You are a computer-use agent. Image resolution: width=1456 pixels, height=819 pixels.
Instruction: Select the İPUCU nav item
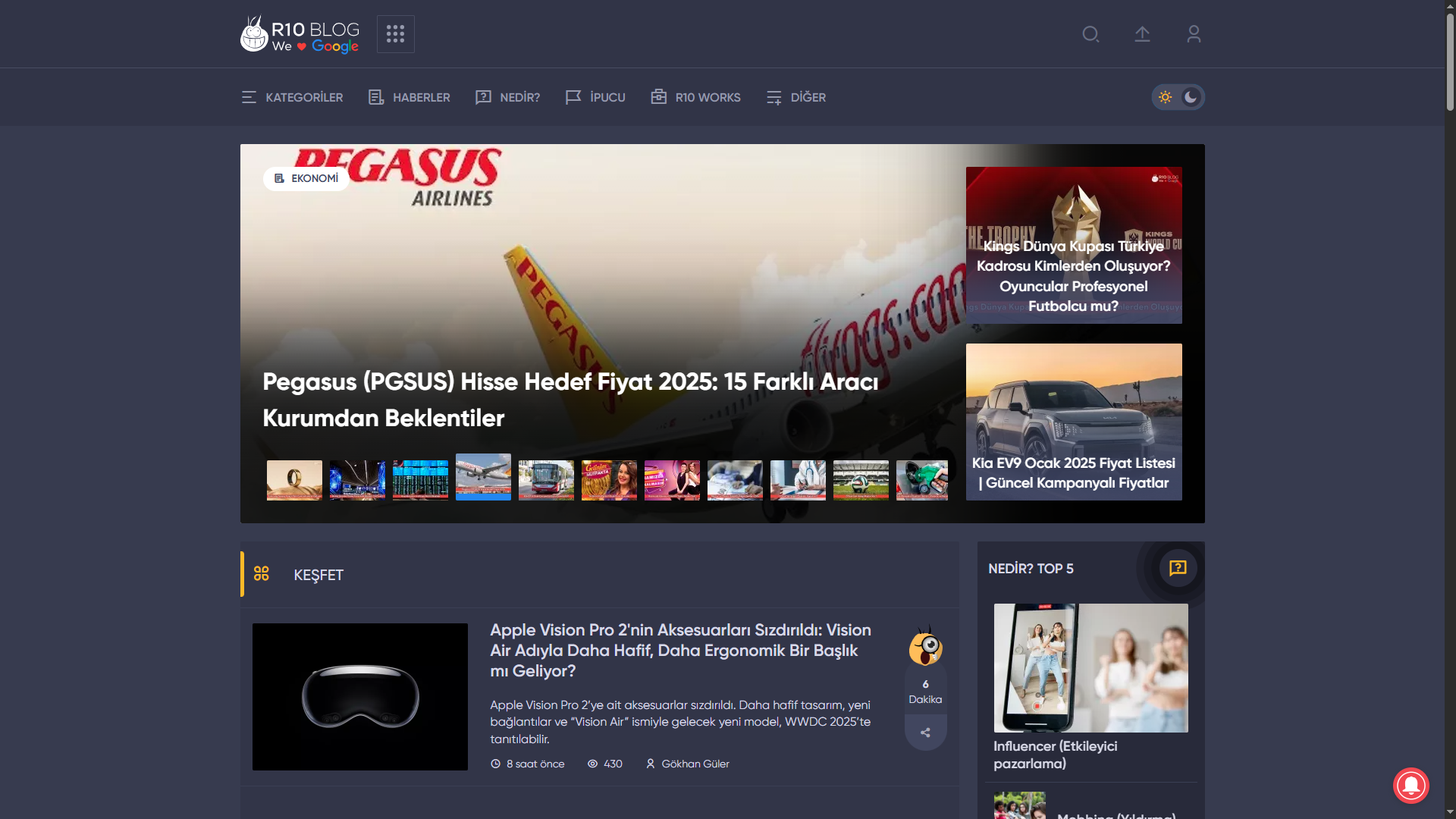click(x=595, y=97)
